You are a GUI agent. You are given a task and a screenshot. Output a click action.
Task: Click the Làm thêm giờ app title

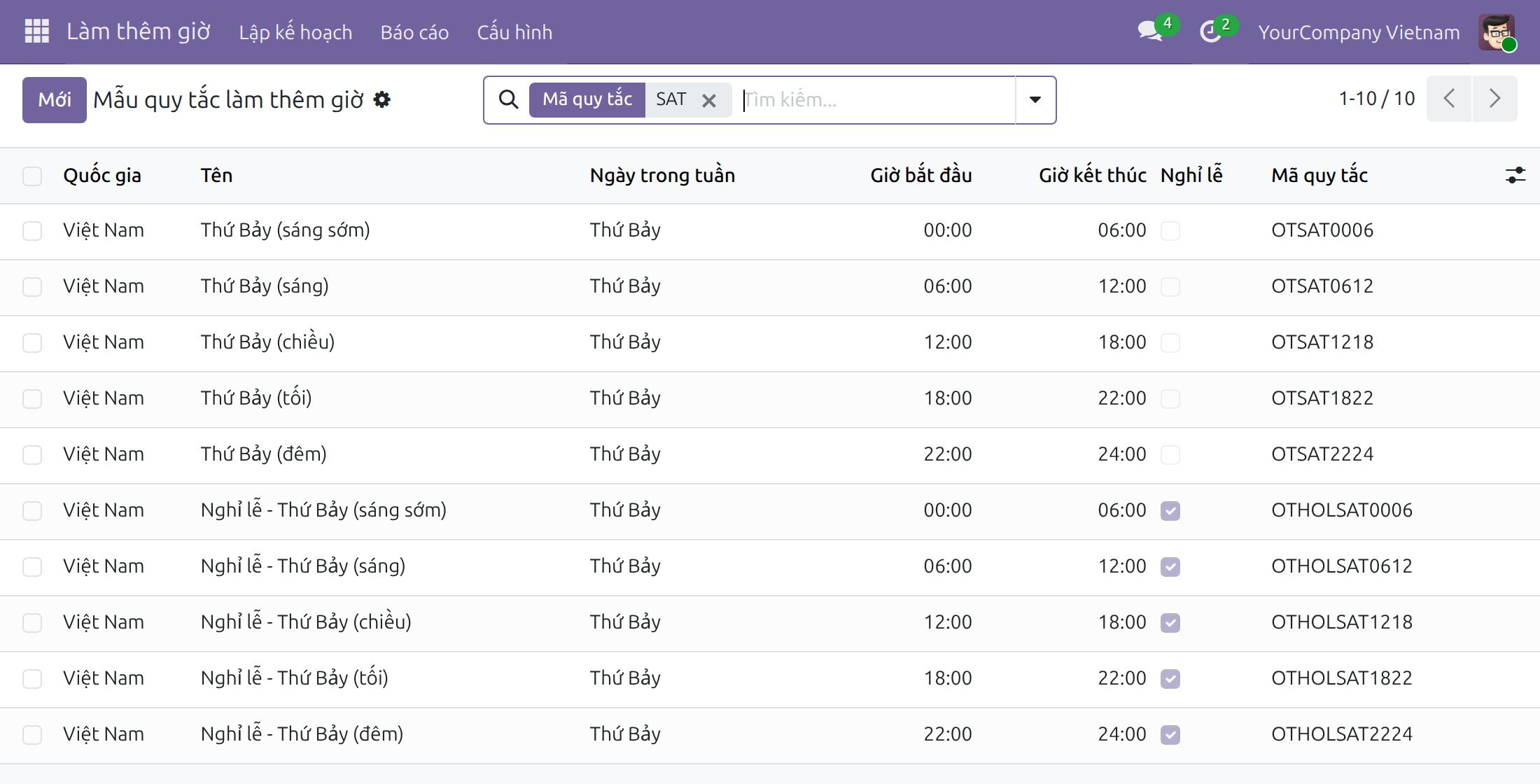tap(139, 31)
